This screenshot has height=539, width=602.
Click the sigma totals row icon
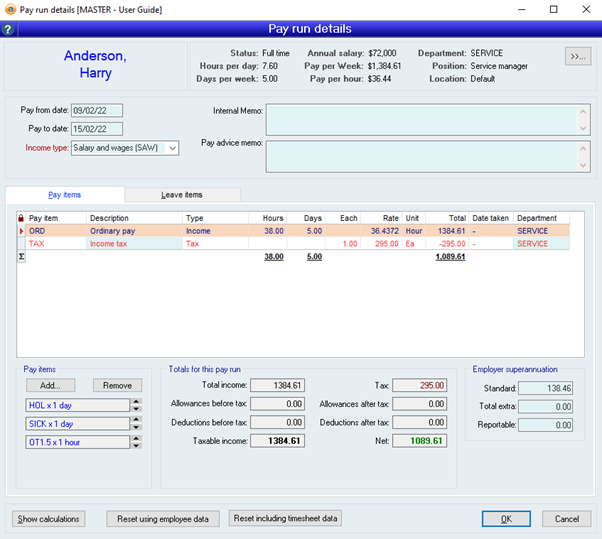[21, 256]
